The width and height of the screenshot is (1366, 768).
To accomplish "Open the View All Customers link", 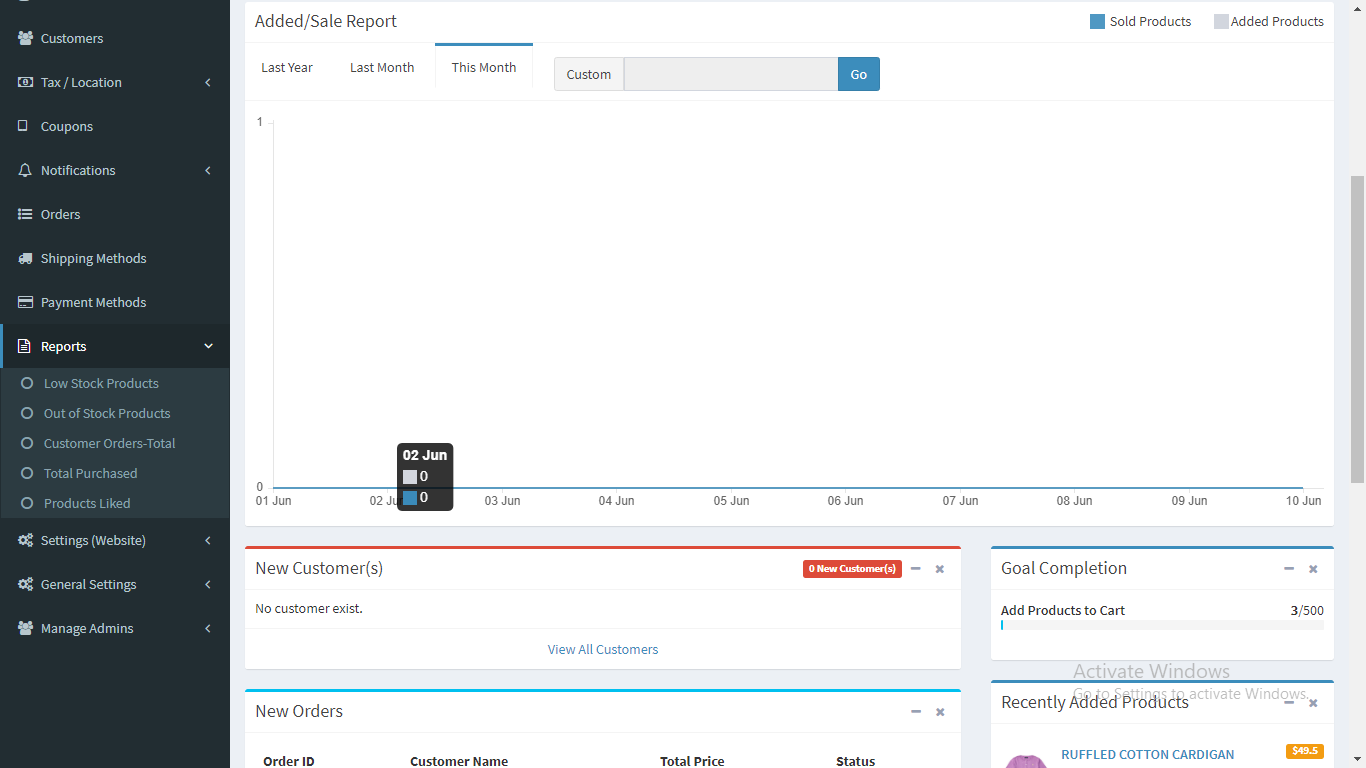I will click(603, 649).
